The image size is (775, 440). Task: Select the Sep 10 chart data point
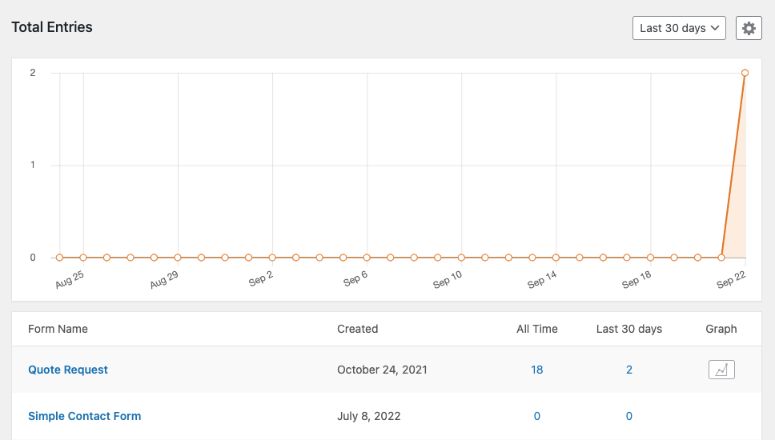(461, 258)
